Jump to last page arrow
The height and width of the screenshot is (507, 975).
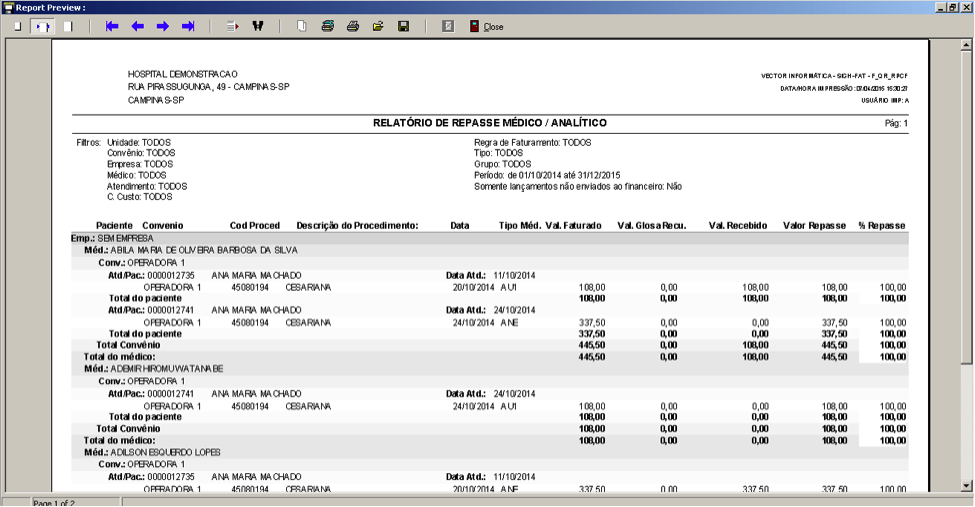click(188, 26)
